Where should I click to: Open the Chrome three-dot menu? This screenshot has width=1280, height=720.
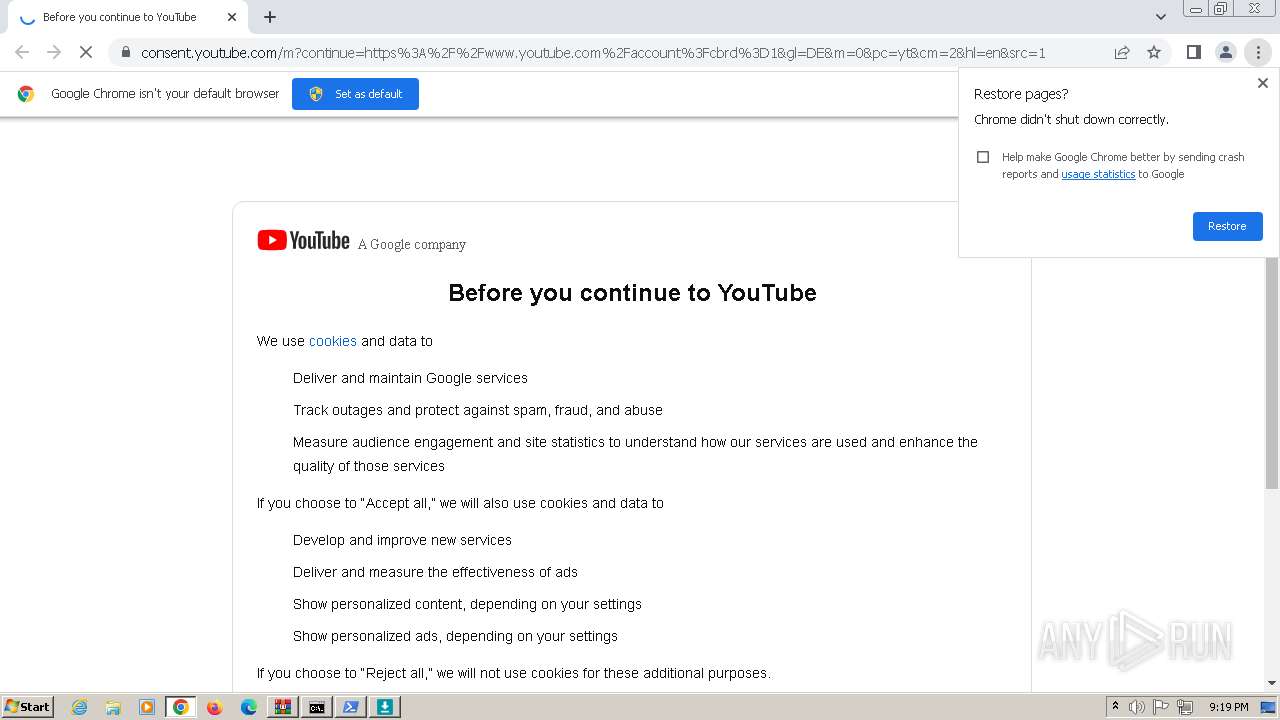coord(1258,52)
